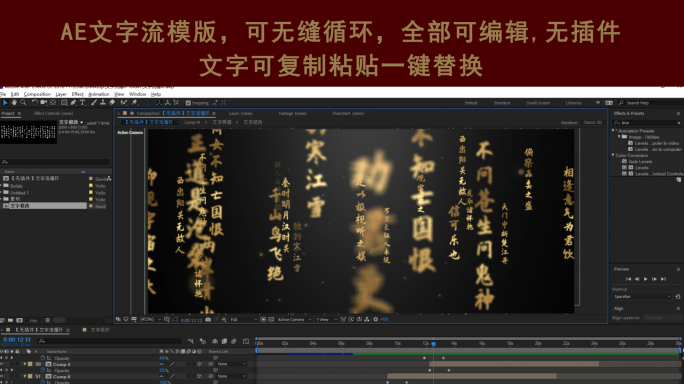Toggle the Snapping checkbox
Viewport: 684px width, 384px height.
188,103
